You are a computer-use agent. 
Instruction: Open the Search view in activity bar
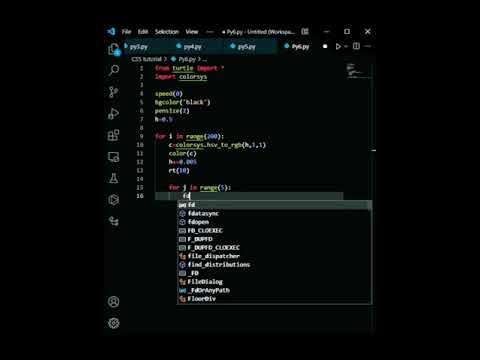point(114,70)
